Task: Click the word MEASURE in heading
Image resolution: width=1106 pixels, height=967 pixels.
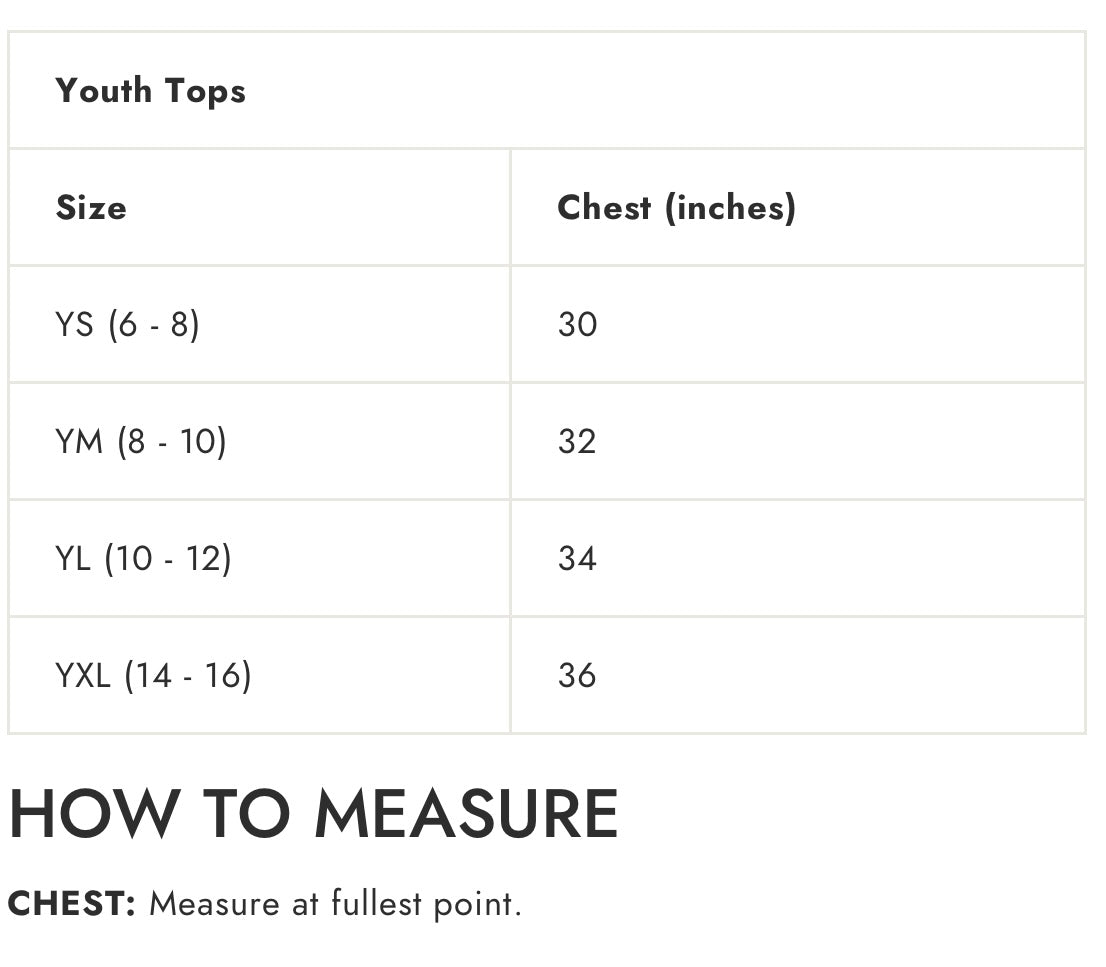Action: point(466,814)
